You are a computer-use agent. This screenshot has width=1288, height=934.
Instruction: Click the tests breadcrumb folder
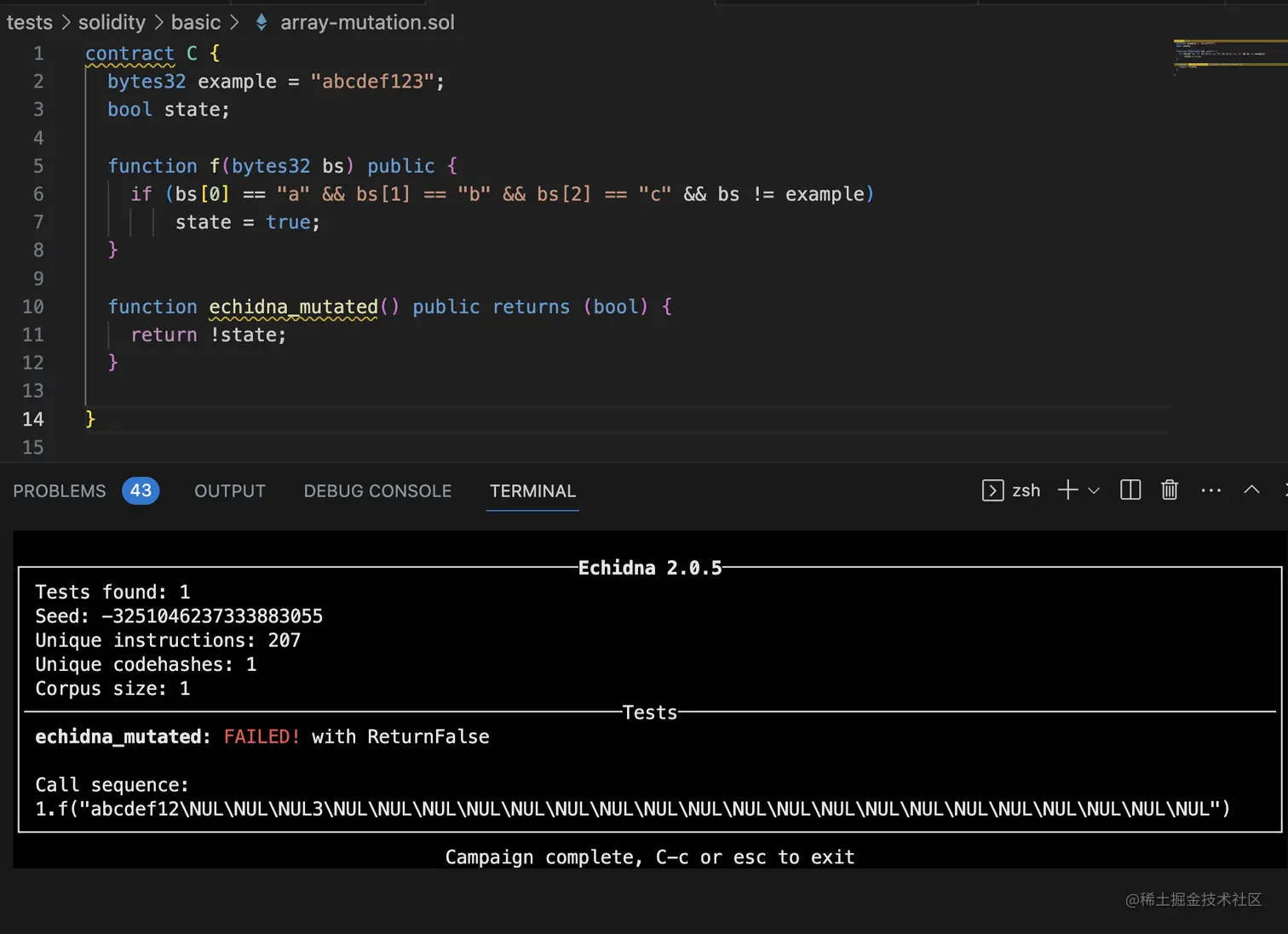[x=30, y=22]
